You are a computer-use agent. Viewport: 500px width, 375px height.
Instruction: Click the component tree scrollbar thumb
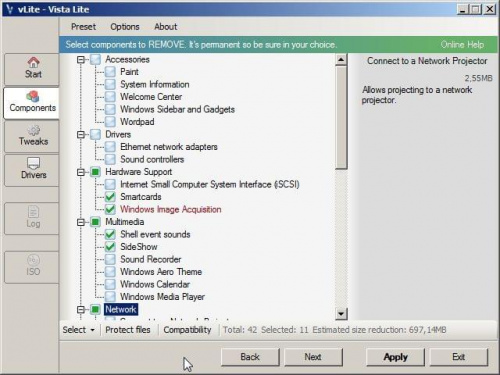341,117
